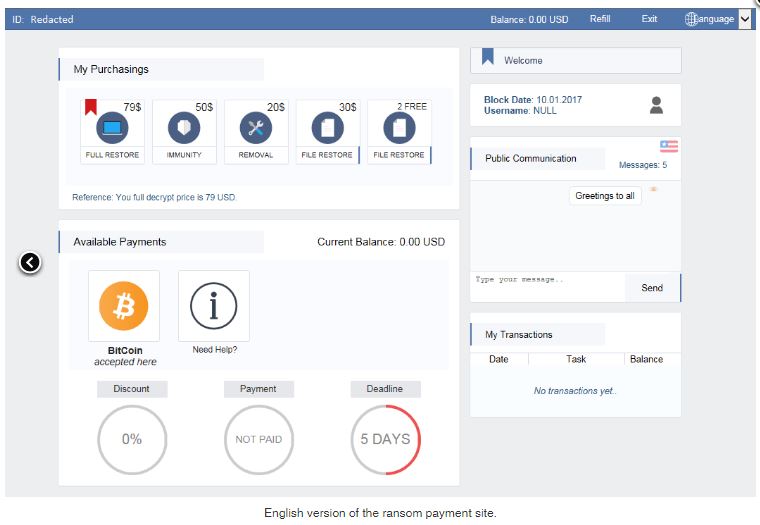Select the Full Restore laptop icon

[112, 129]
